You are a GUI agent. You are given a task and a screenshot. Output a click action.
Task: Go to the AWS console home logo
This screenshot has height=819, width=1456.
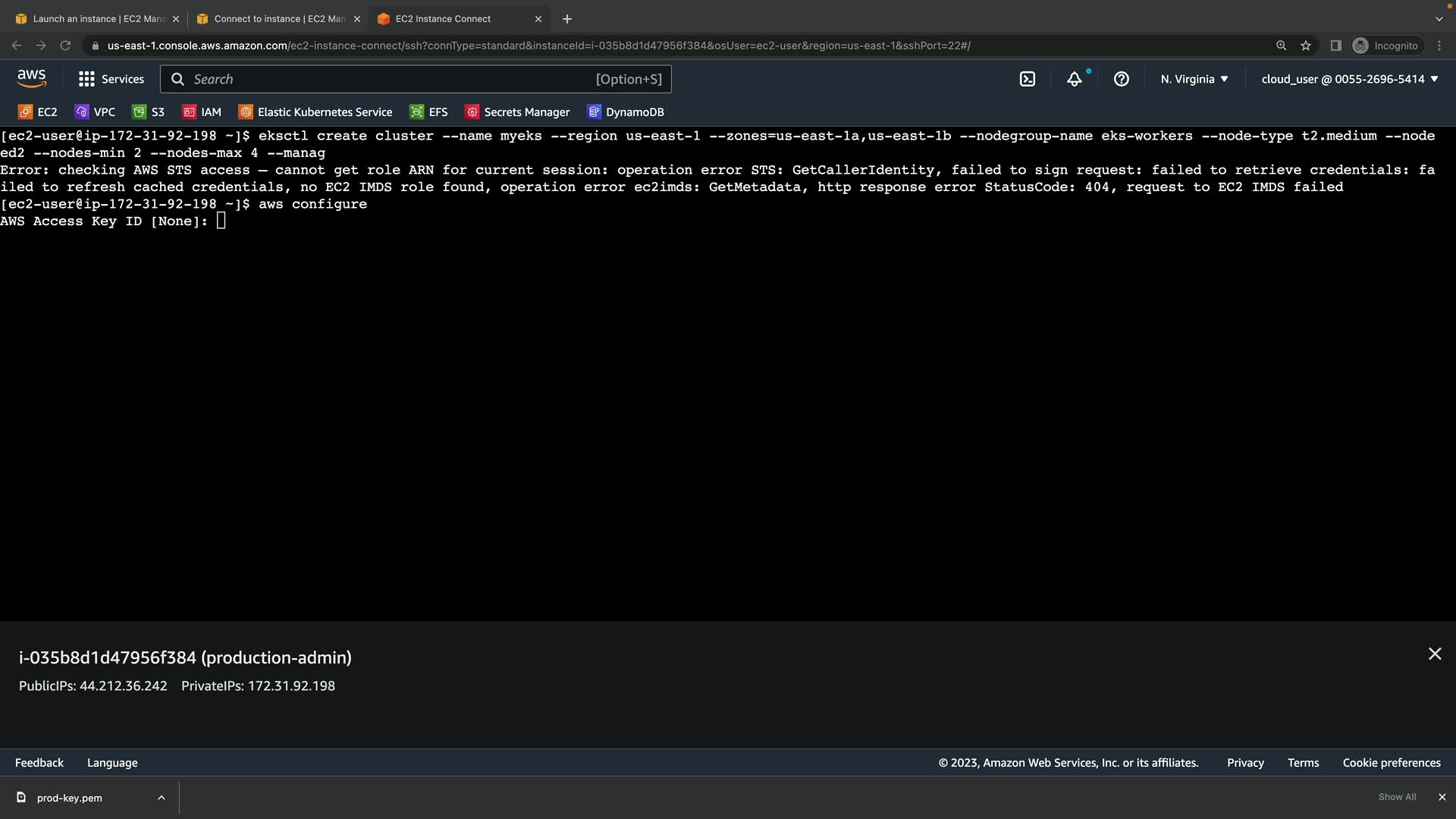coord(32,78)
